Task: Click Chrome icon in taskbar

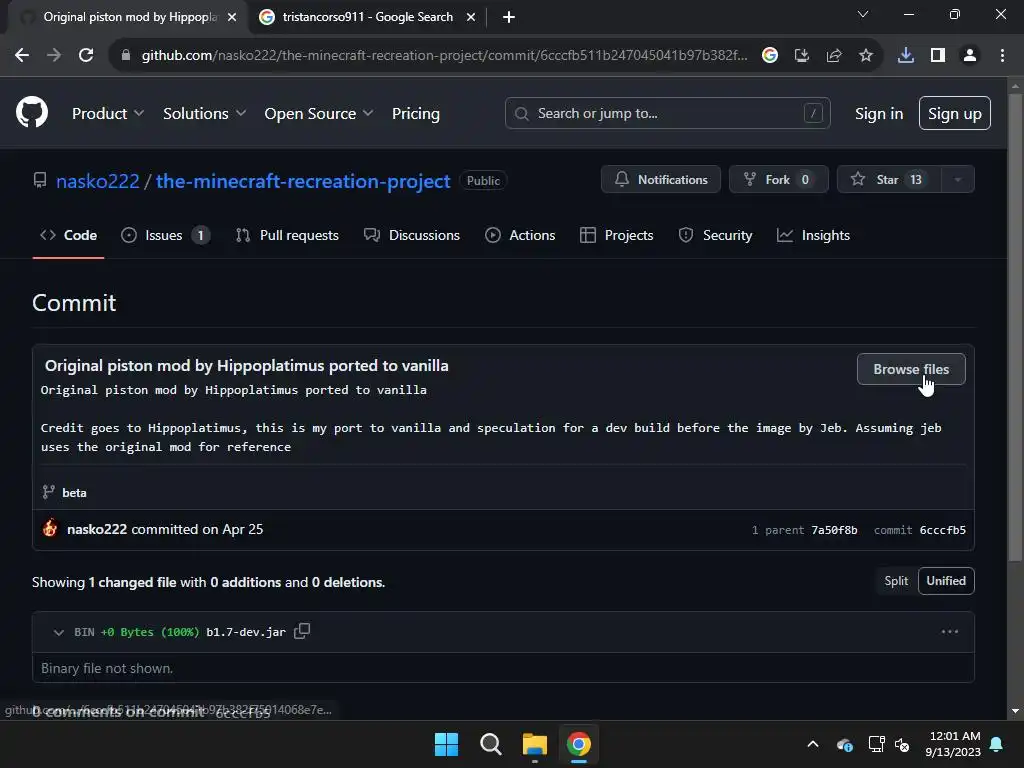Action: [x=579, y=744]
